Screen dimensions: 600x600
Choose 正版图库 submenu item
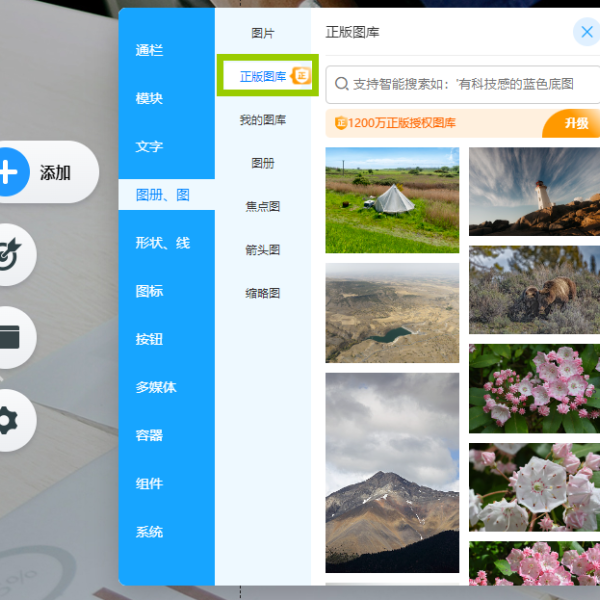263,77
